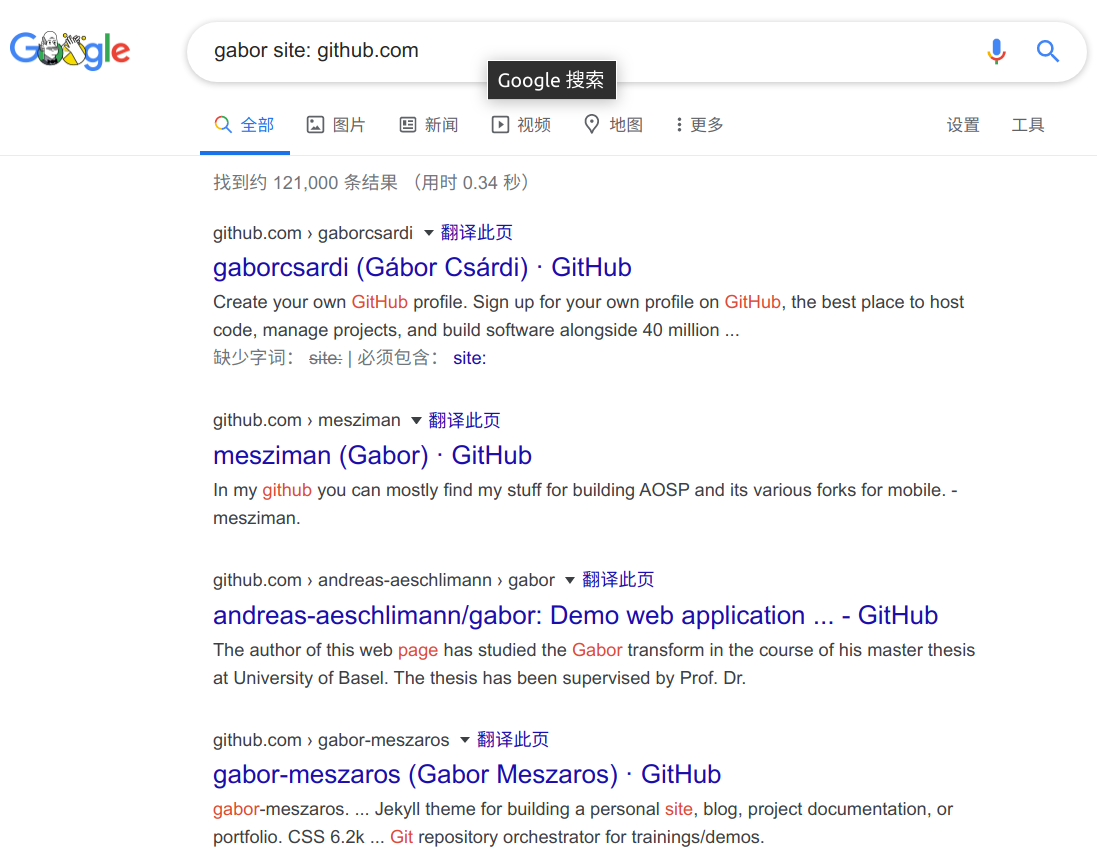This screenshot has width=1097, height=867.
Task: Click github.com › mesziman breadcrumb
Action: point(306,421)
